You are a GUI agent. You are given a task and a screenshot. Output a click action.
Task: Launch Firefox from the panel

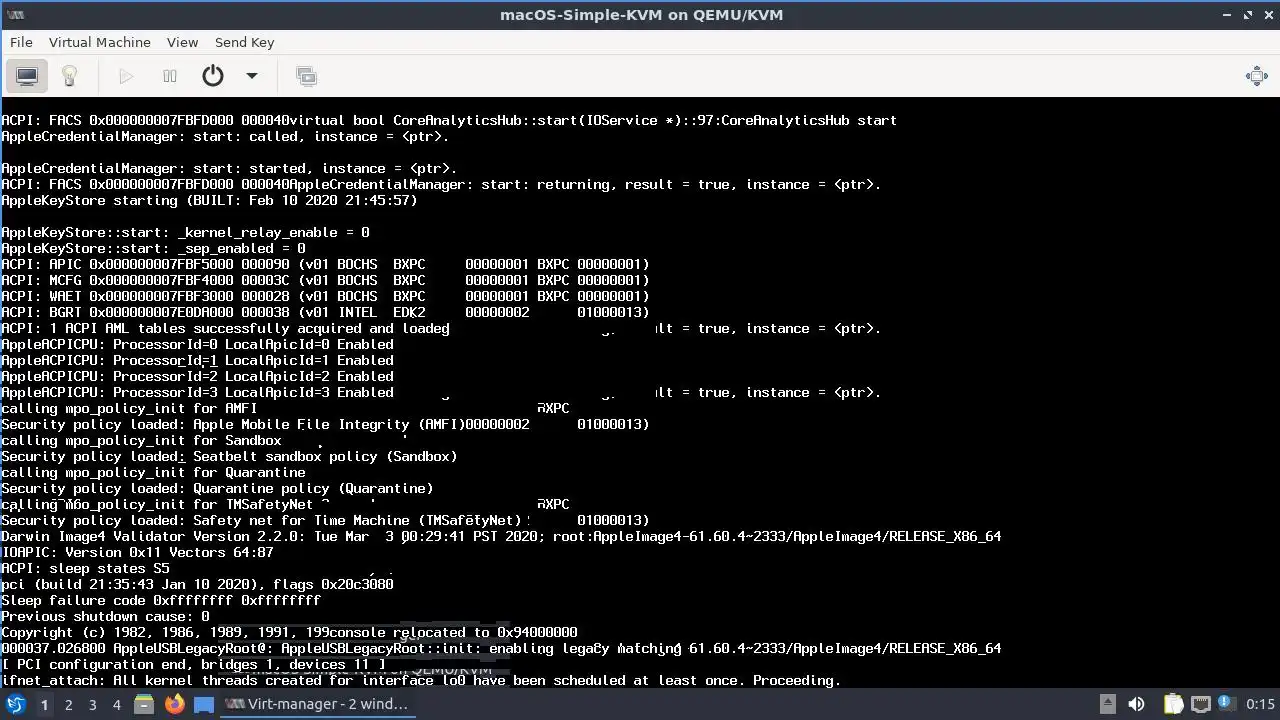[174, 704]
